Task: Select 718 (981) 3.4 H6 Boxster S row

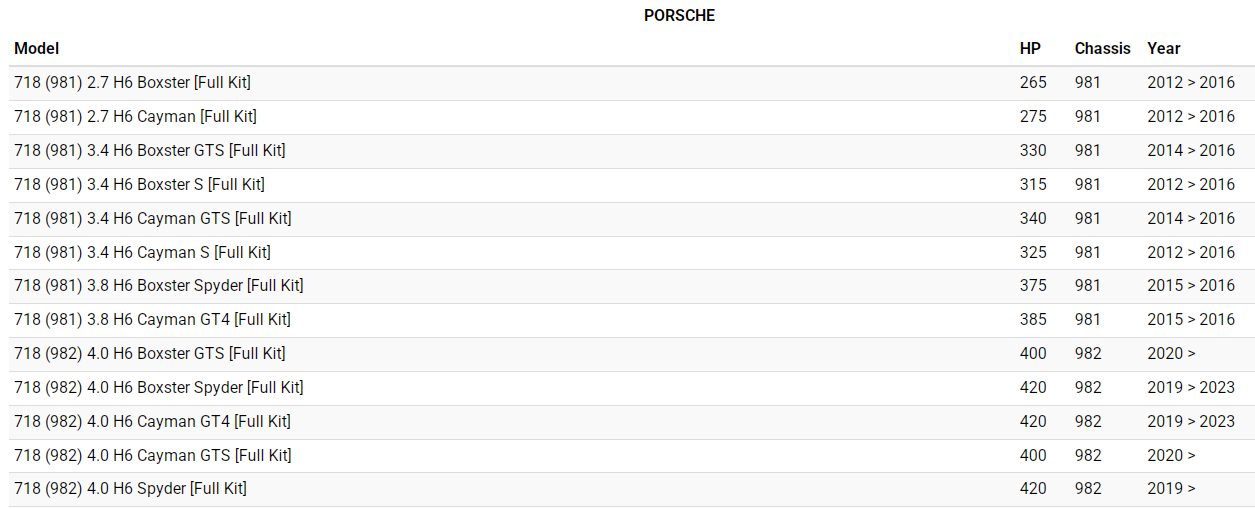Action: (x=139, y=184)
